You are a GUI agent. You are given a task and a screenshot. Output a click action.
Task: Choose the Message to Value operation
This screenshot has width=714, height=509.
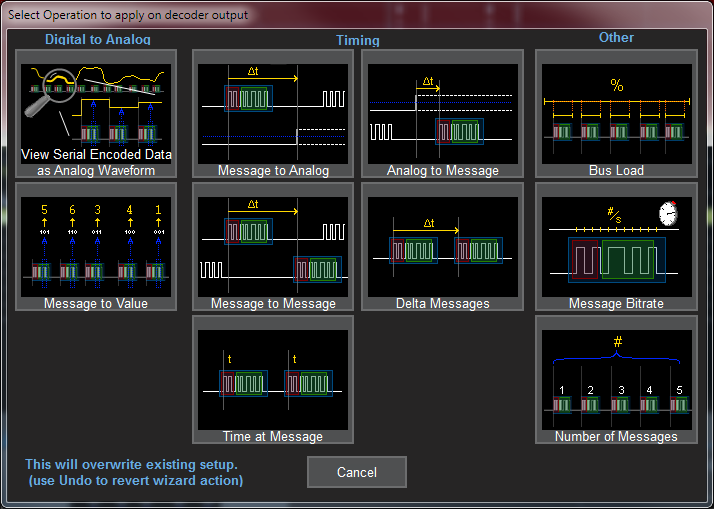pyautogui.click(x=97, y=246)
